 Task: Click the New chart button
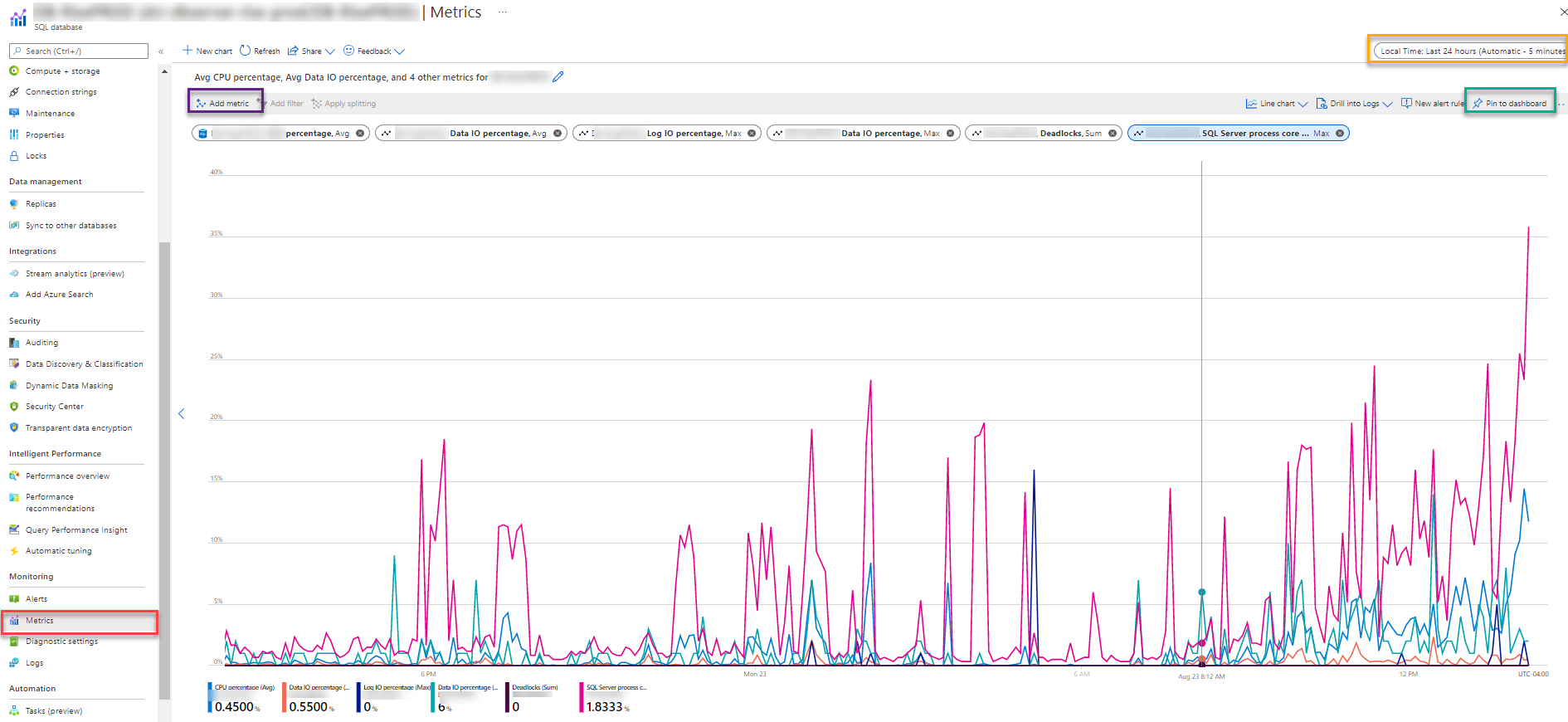207,51
